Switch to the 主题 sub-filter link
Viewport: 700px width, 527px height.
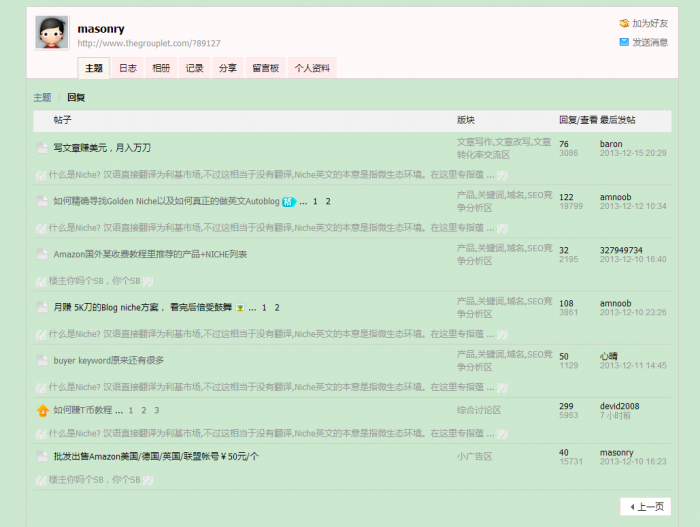42,97
